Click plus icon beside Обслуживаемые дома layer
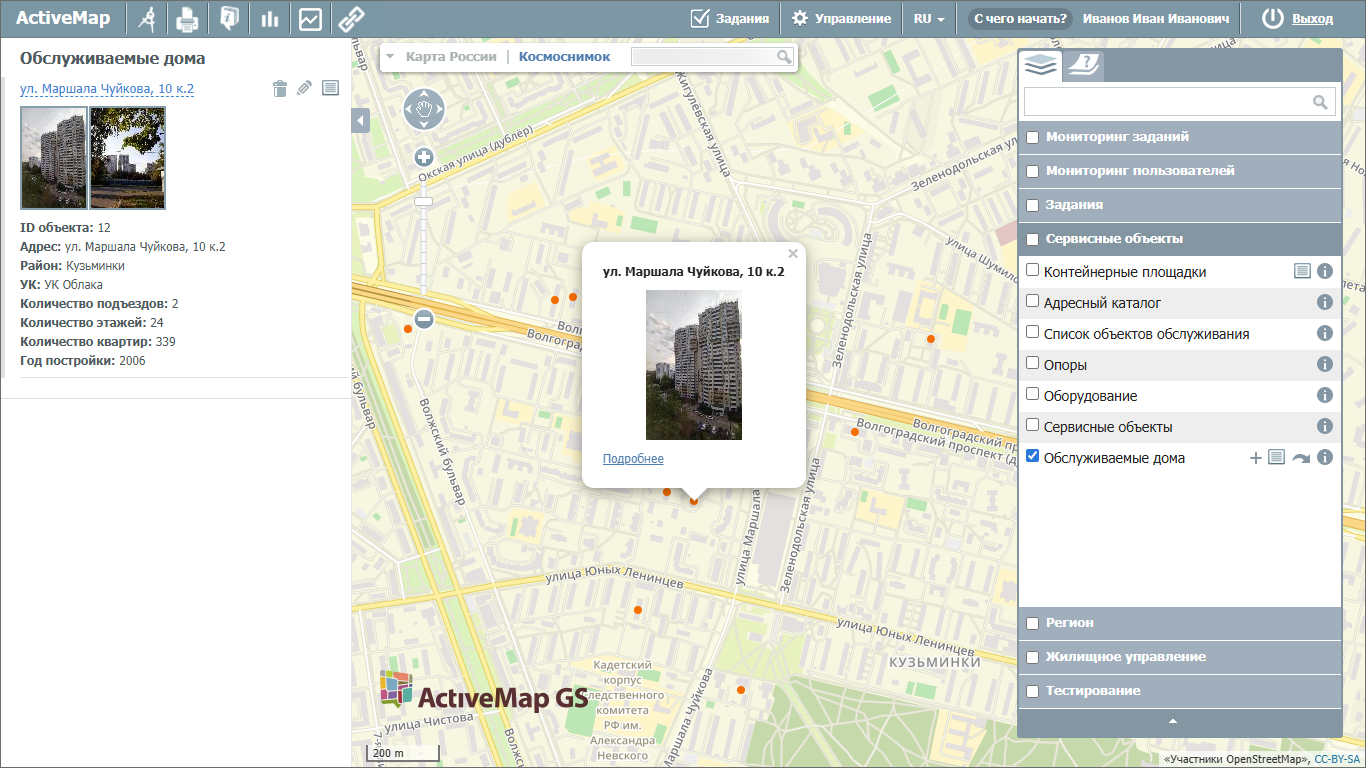The width and height of the screenshot is (1366, 768). pyautogui.click(x=1256, y=458)
